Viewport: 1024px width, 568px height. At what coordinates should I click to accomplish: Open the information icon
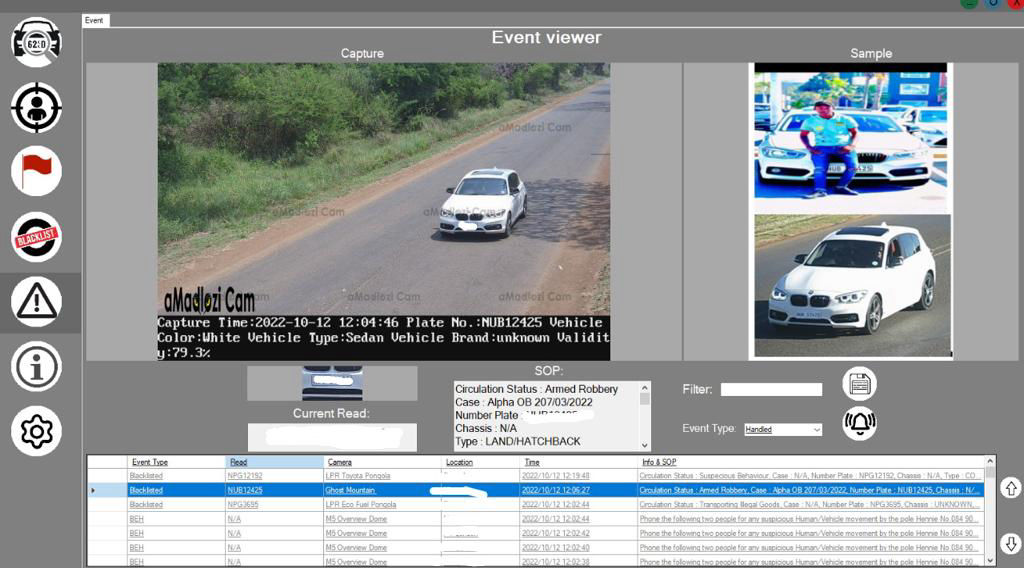click(37, 366)
